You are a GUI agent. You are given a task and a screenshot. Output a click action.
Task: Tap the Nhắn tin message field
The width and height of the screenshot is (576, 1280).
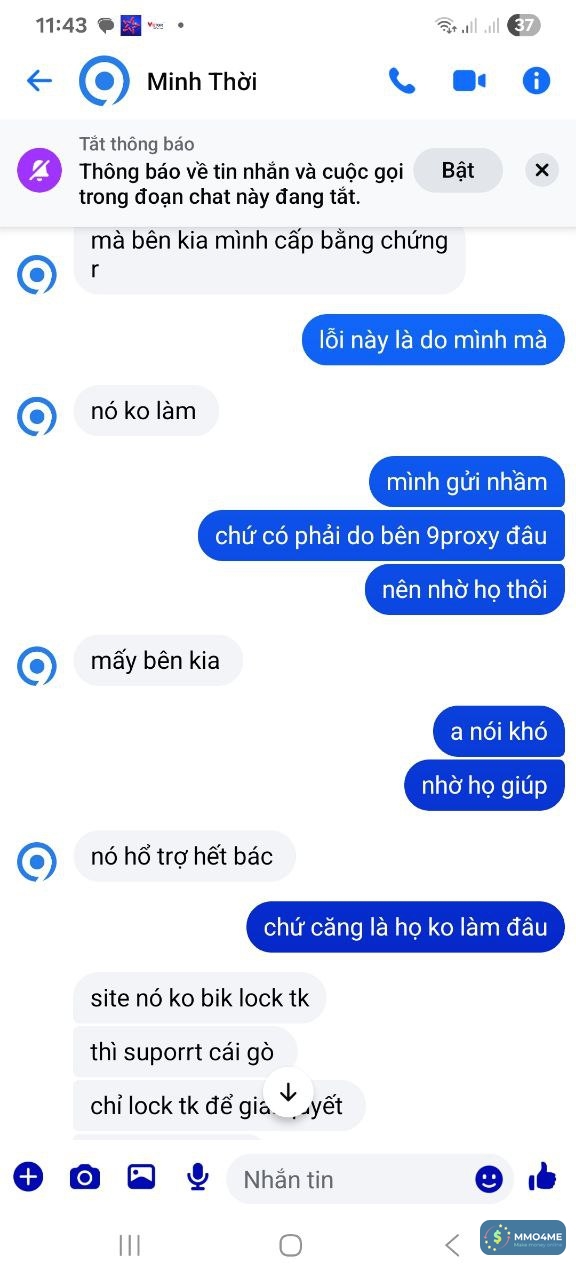click(355, 1179)
